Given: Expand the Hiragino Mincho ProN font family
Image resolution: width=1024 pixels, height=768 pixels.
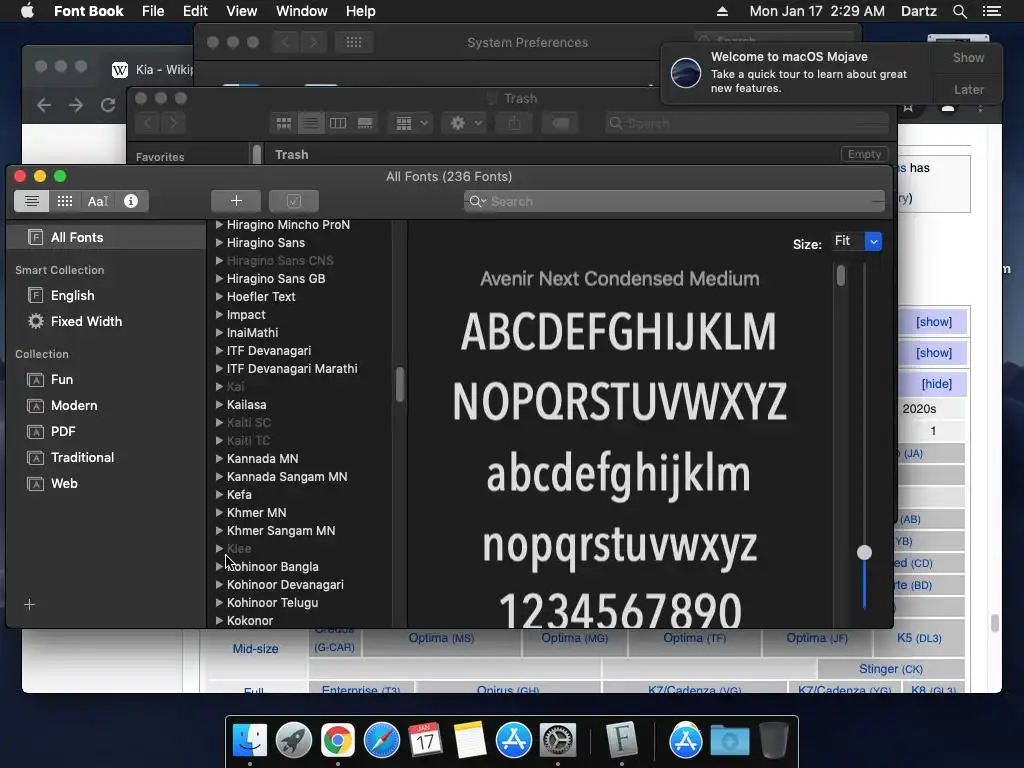Looking at the screenshot, I should coord(219,225).
